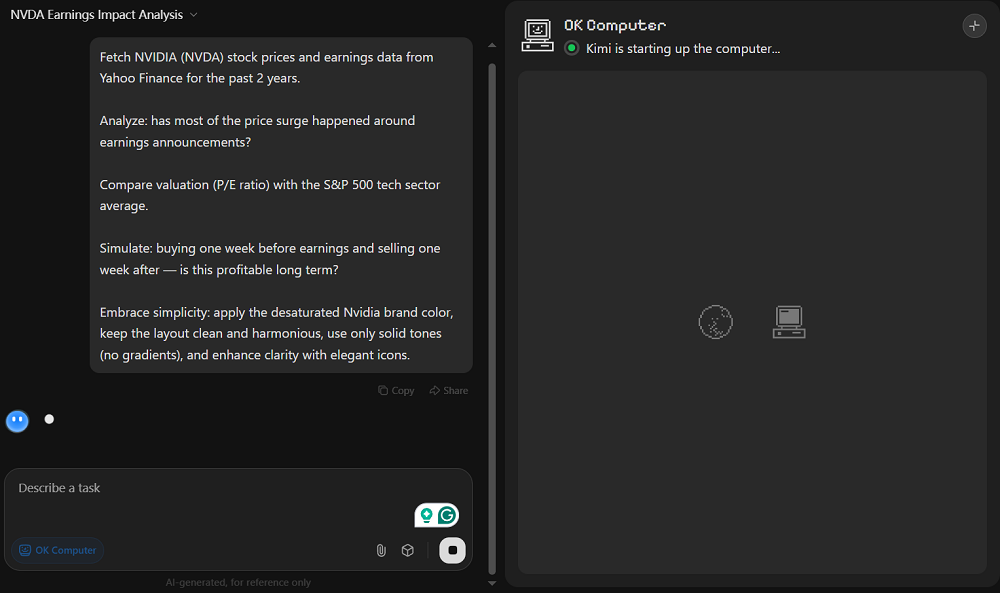Click the Grammarly G icon
The width and height of the screenshot is (1000, 593).
[x=447, y=515]
